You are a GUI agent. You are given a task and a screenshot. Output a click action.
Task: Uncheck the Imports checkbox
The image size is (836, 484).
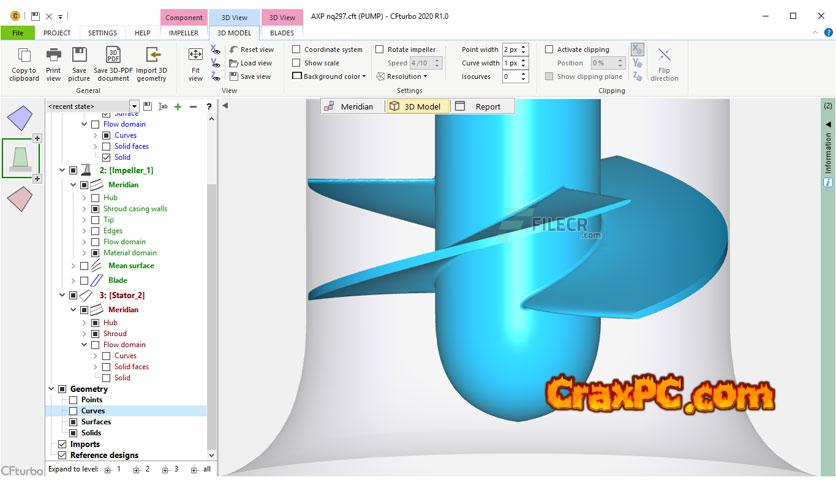point(62,443)
